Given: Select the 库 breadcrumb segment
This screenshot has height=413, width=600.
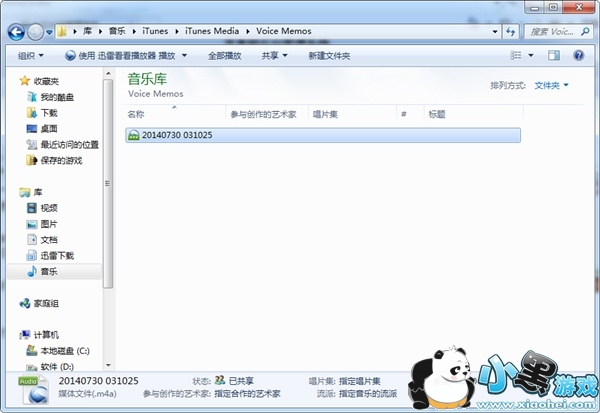Looking at the screenshot, I should [88, 31].
